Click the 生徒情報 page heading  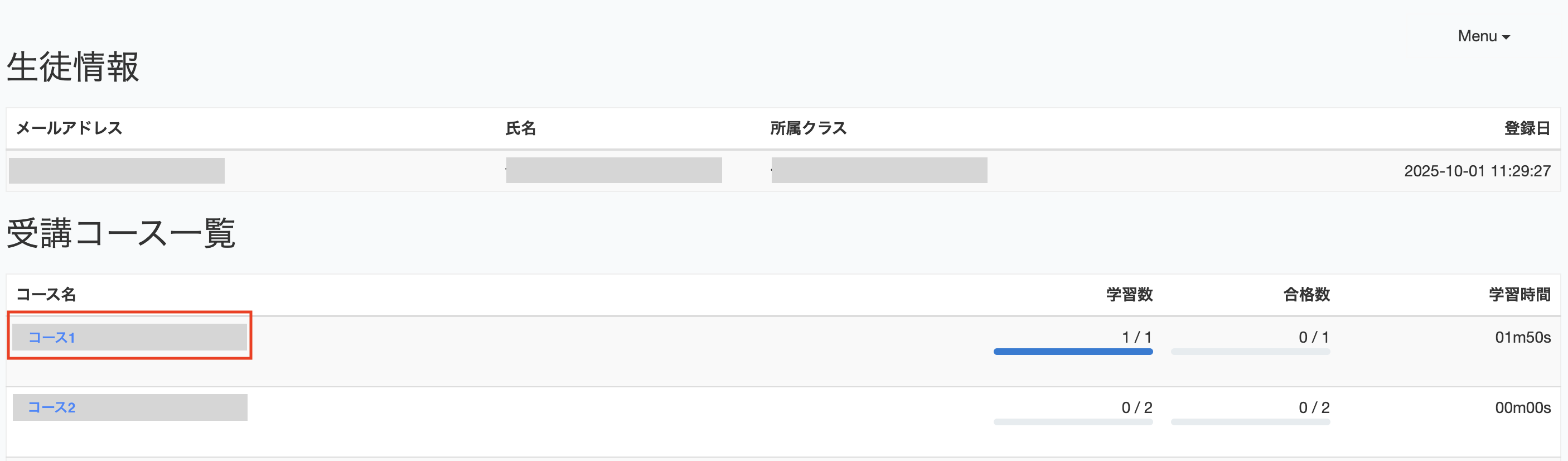(73, 66)
